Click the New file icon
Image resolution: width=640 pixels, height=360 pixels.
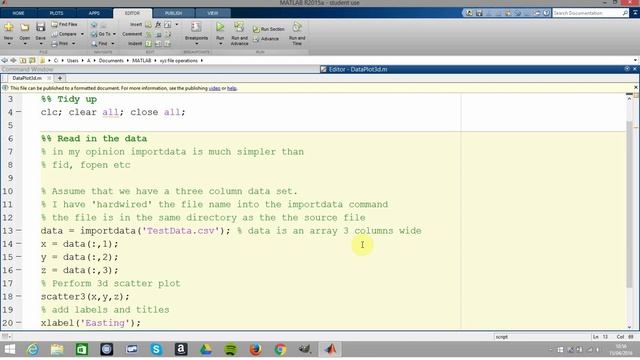pos(9,28)
